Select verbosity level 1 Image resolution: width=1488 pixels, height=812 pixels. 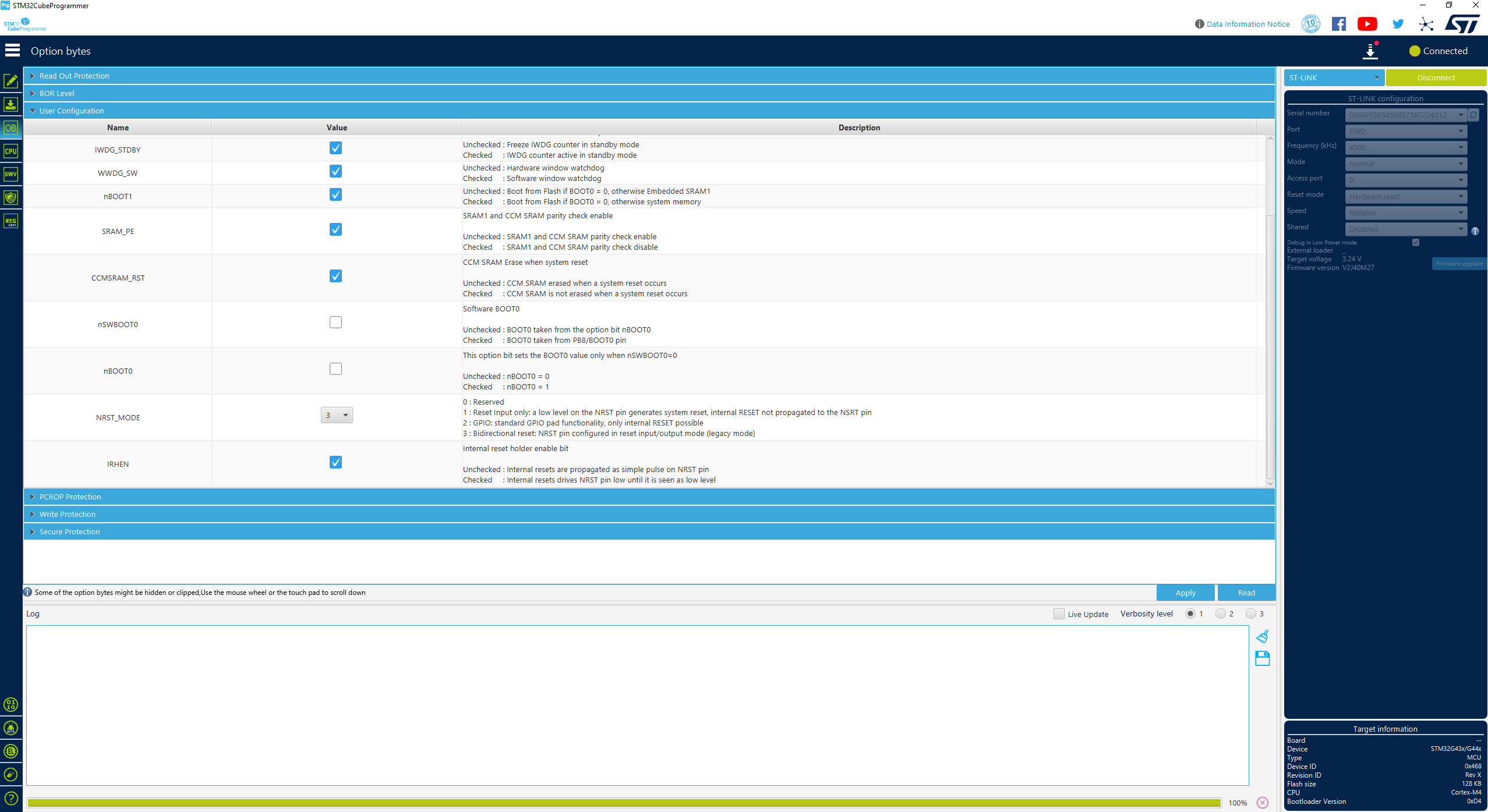point(1190,614)
